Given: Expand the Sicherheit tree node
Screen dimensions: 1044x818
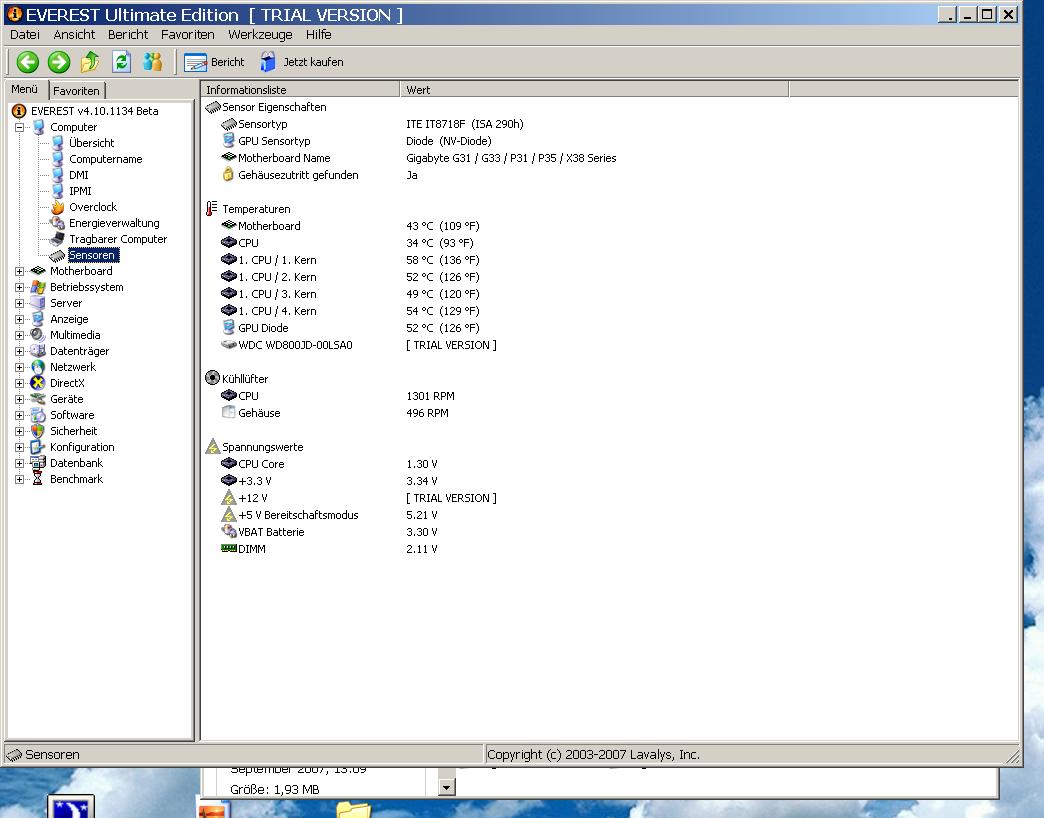Looking at the screenshot, I should [19, 431].
